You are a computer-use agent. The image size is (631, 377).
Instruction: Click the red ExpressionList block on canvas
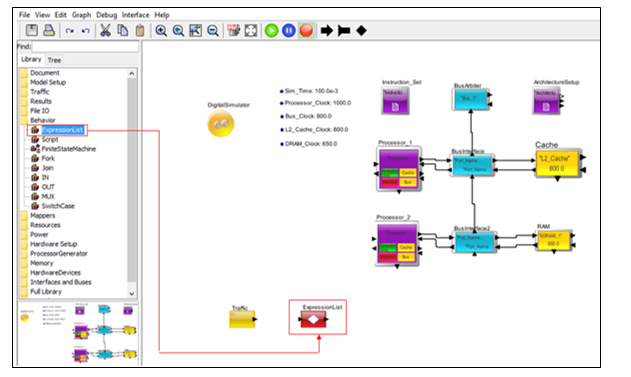[313, 320]
